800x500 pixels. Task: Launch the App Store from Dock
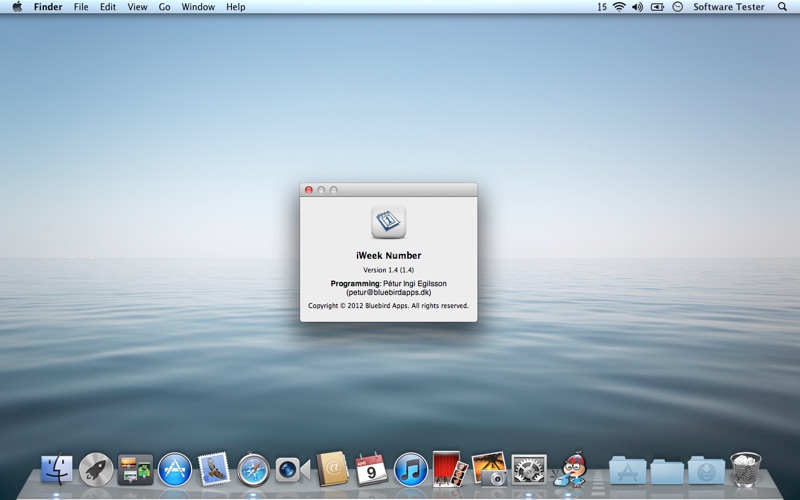174,469
